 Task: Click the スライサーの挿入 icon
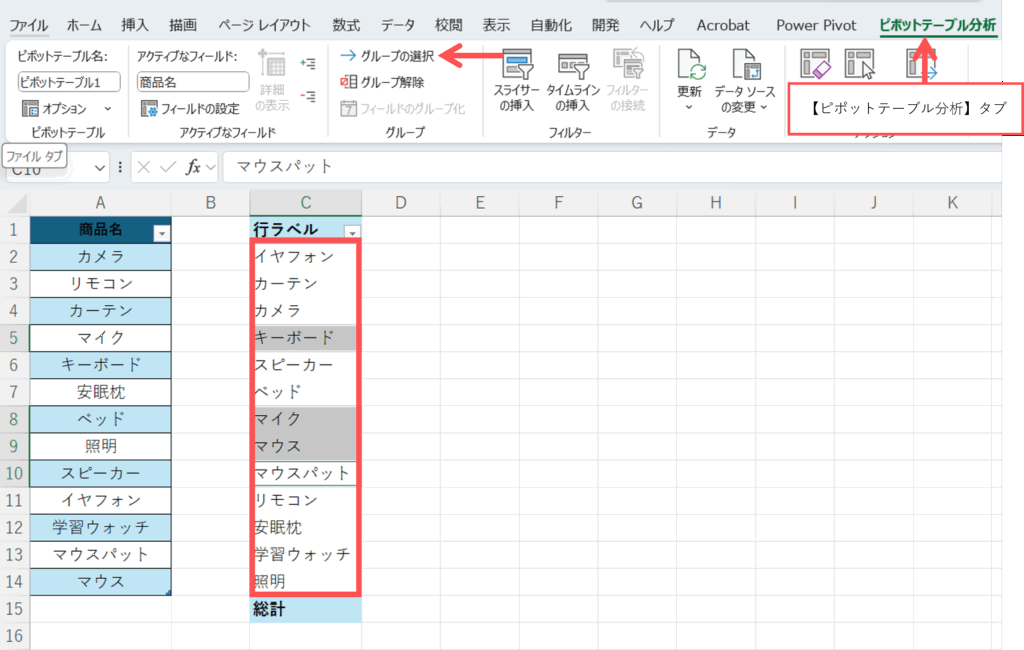pos(516,68)
